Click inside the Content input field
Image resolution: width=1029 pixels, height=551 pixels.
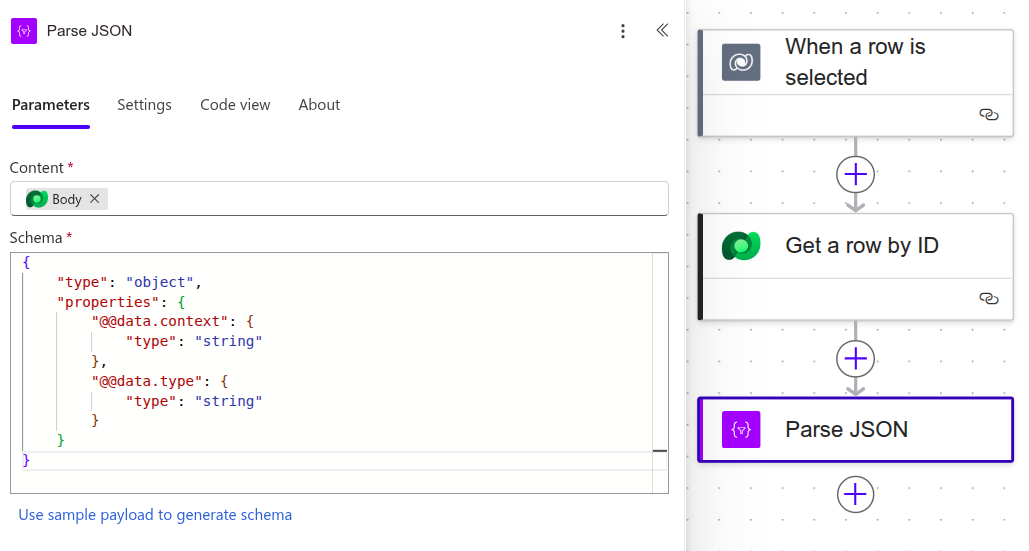coord(339,199)
